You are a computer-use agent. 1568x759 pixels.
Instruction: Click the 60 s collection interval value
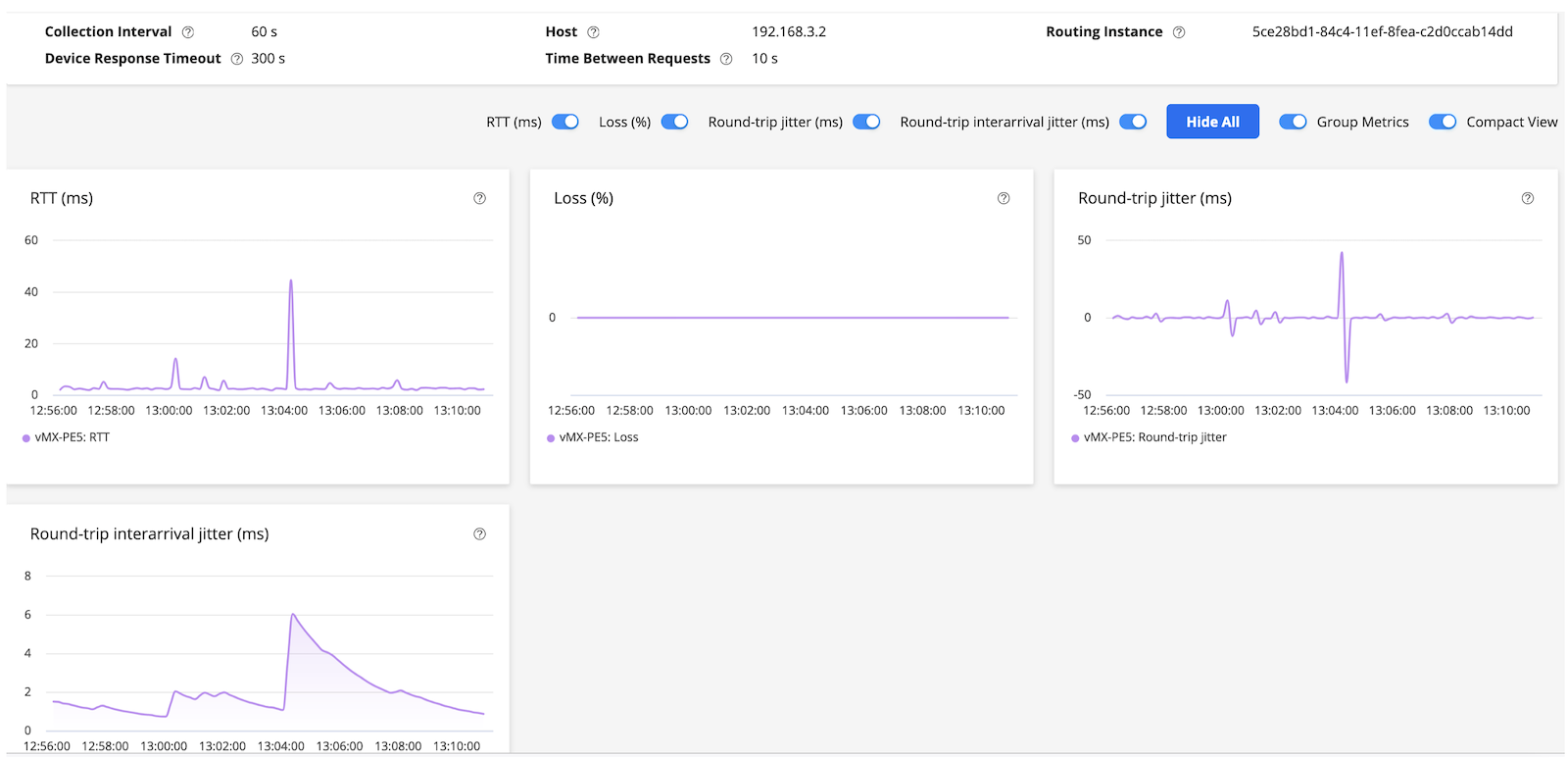265,32
